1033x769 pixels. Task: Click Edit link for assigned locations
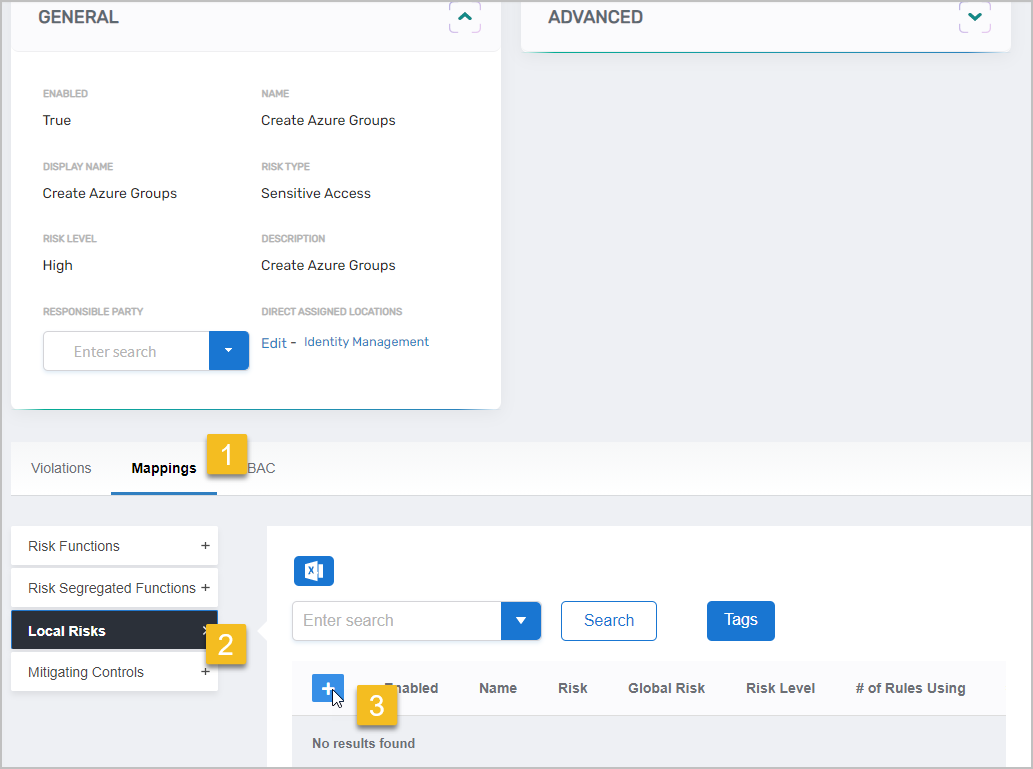click(273, 343)
